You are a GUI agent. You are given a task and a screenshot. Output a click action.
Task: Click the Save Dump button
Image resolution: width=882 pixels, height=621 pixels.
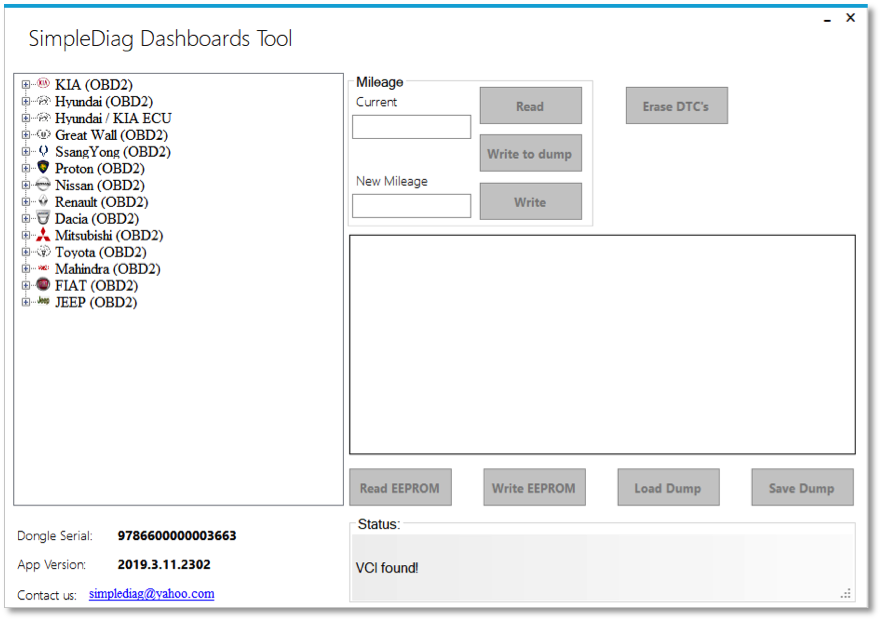tap(802, 487)
